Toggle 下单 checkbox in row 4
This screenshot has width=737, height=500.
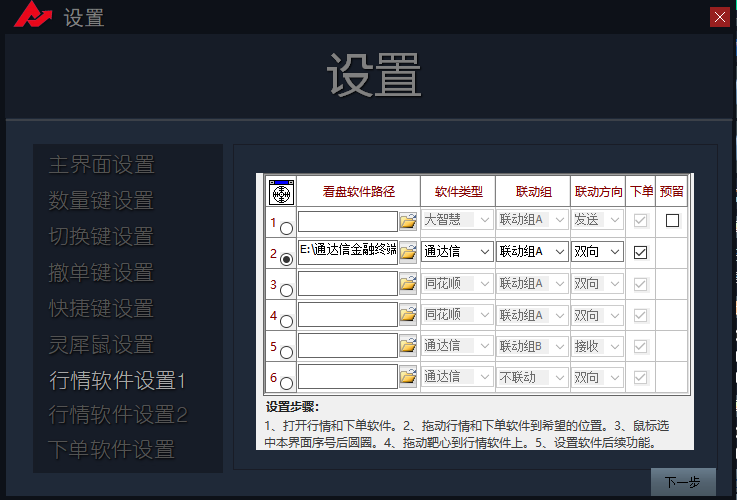pyautogui.click(x=640, y=315)
